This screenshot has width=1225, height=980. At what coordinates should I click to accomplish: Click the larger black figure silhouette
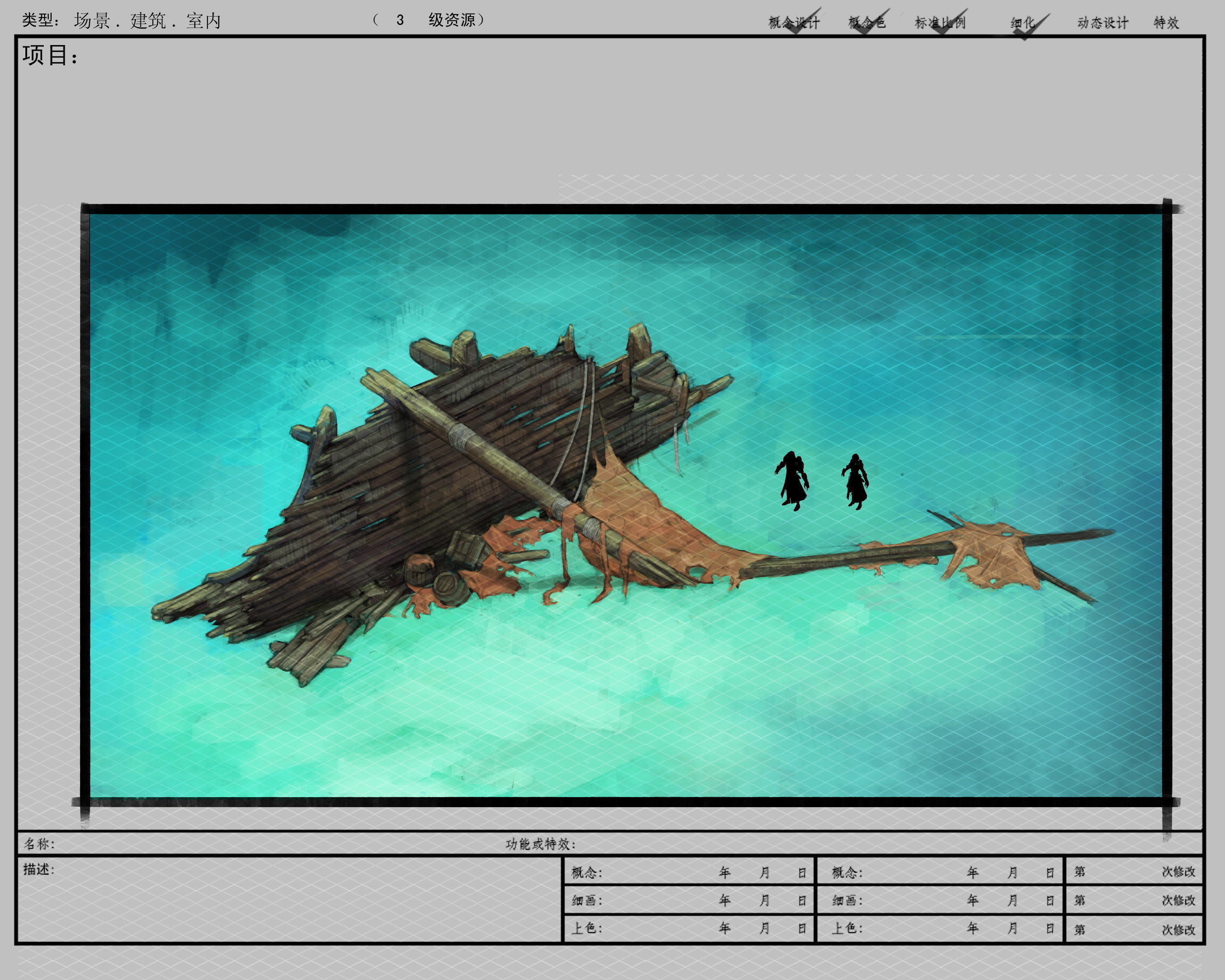pyautogui.click(x=792, y=481)
